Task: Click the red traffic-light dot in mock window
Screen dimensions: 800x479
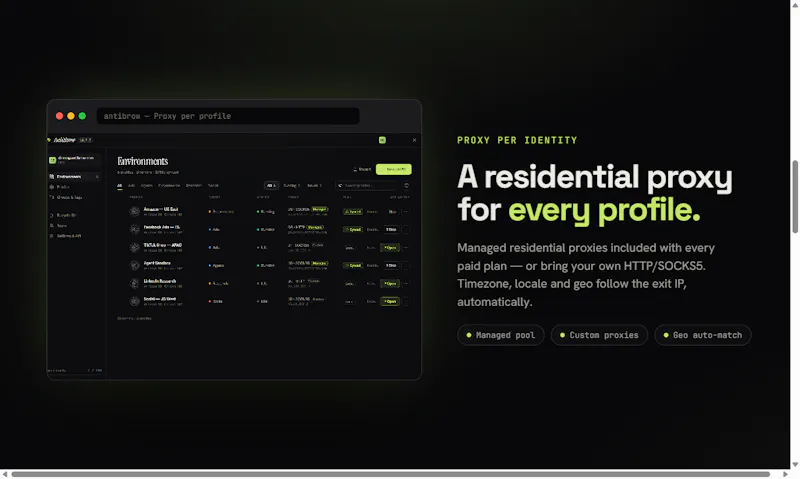Action: pos(59,116)
